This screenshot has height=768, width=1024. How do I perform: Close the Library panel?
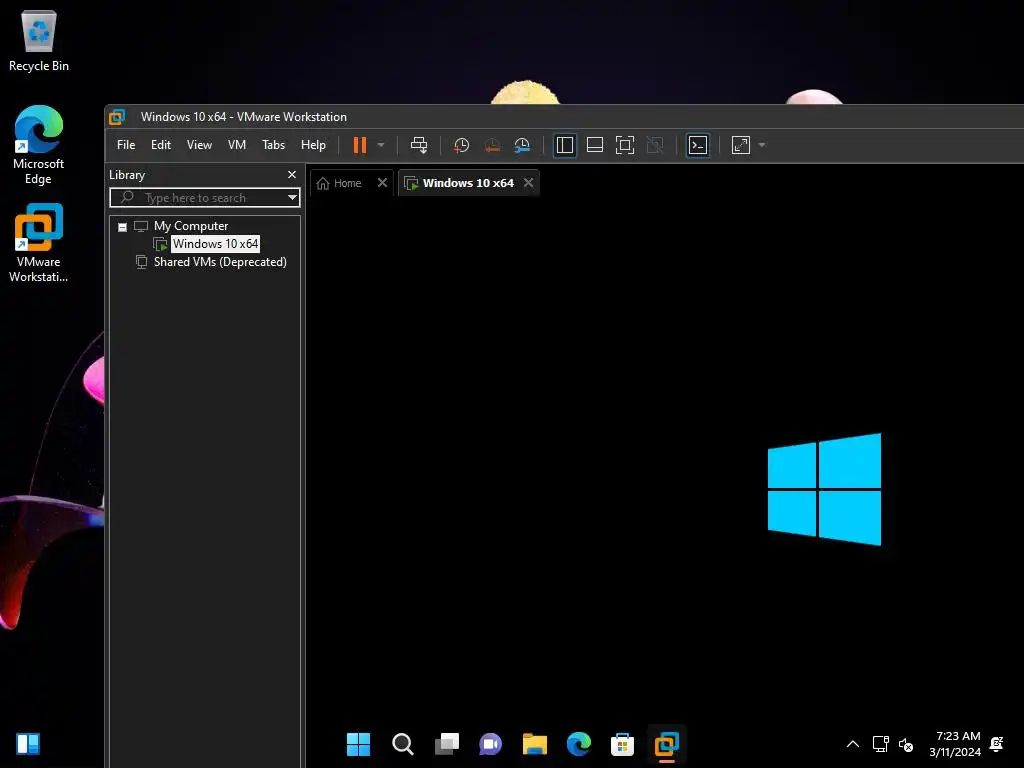click(x=292, y=174)
